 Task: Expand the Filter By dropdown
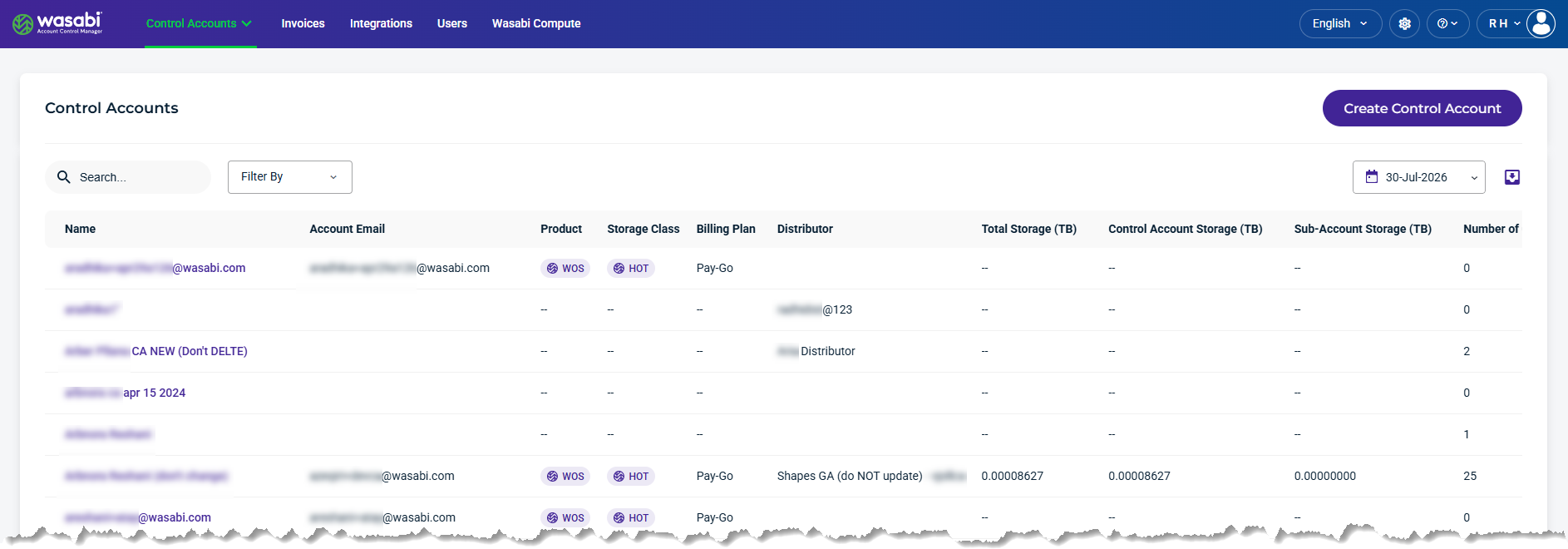pos(290,177)
